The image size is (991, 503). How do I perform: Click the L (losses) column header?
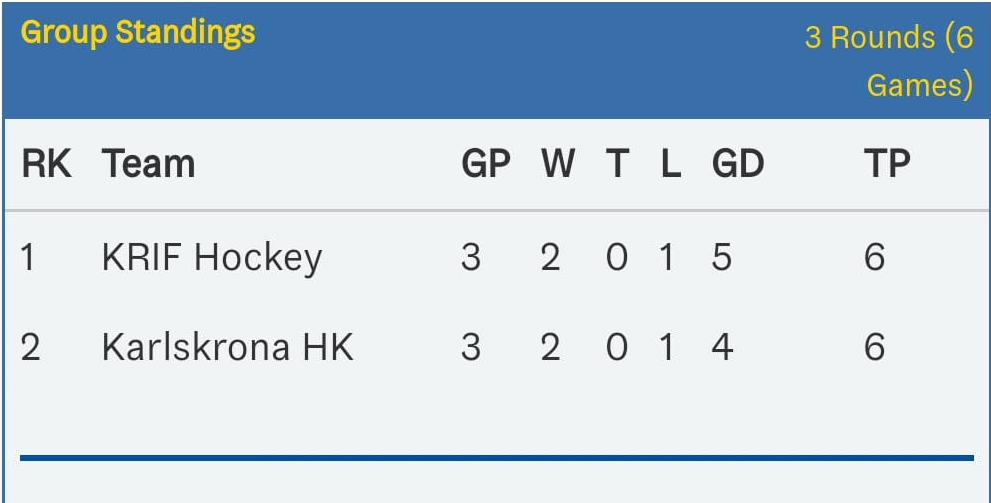(x=670, y=164)
